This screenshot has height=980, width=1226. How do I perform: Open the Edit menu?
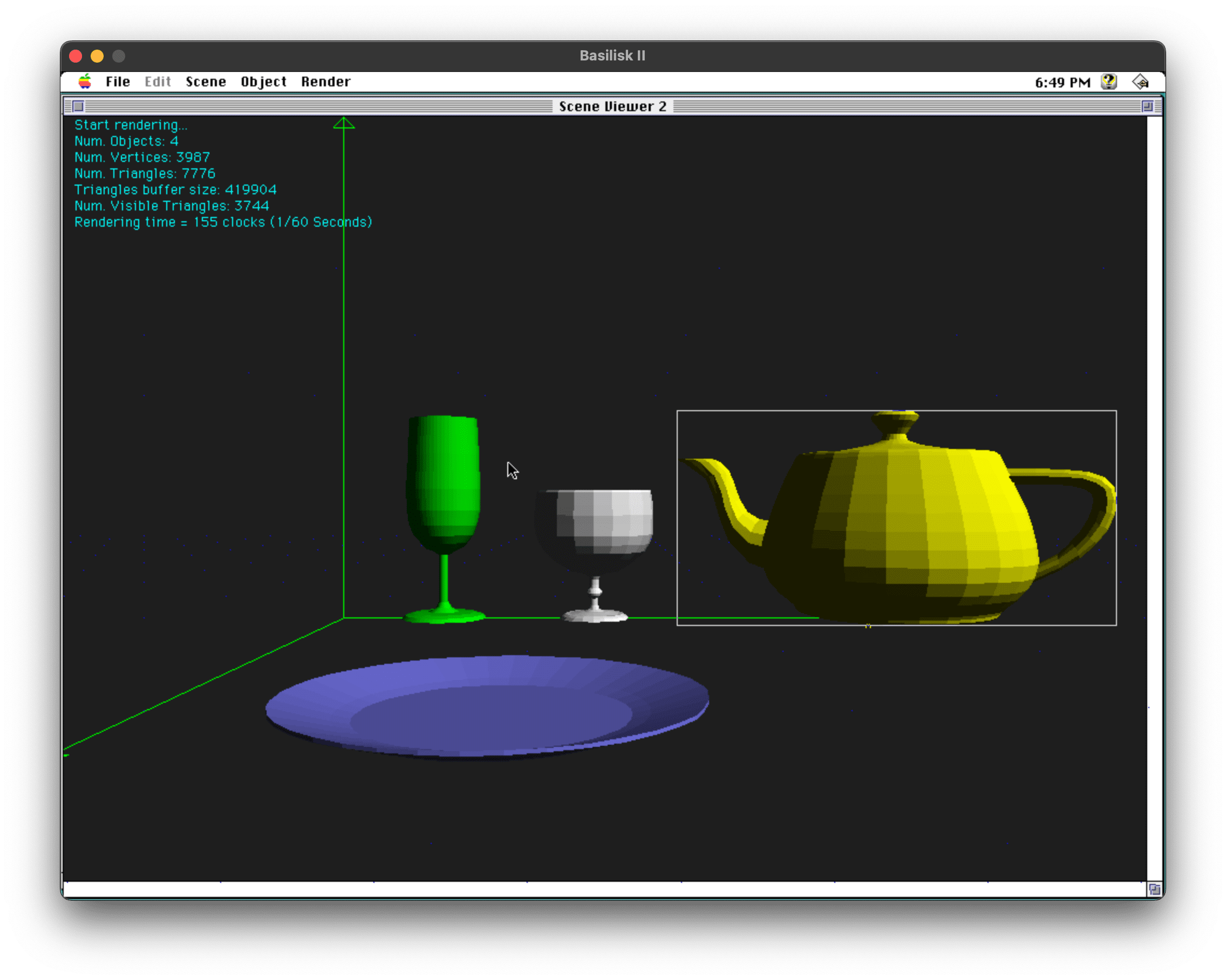pyautogui.click(x=158, y=81)
